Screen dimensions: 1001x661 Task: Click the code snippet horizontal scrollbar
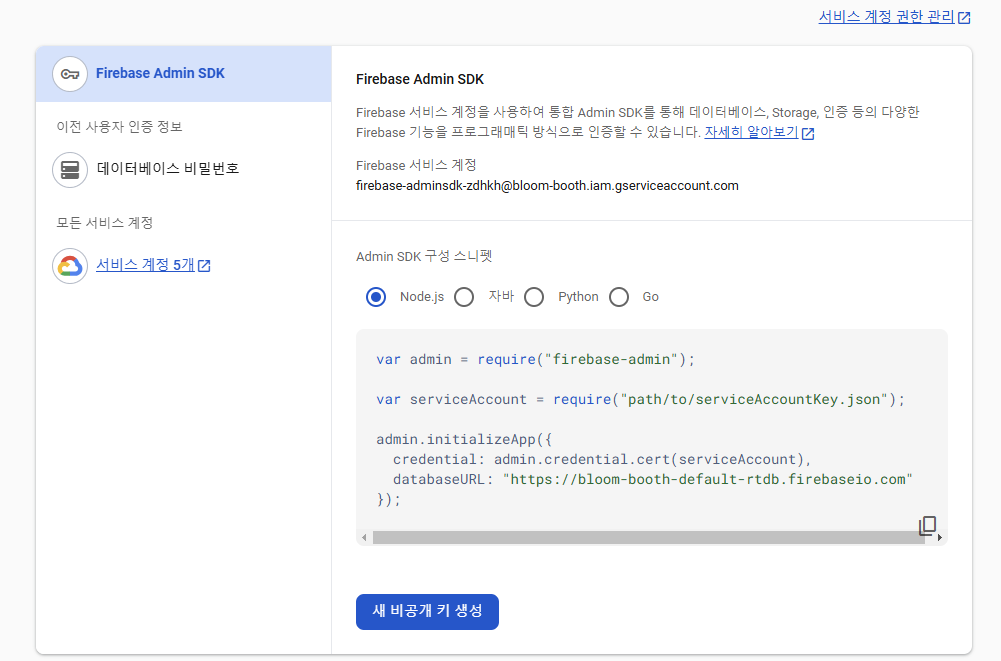(648, 538)
